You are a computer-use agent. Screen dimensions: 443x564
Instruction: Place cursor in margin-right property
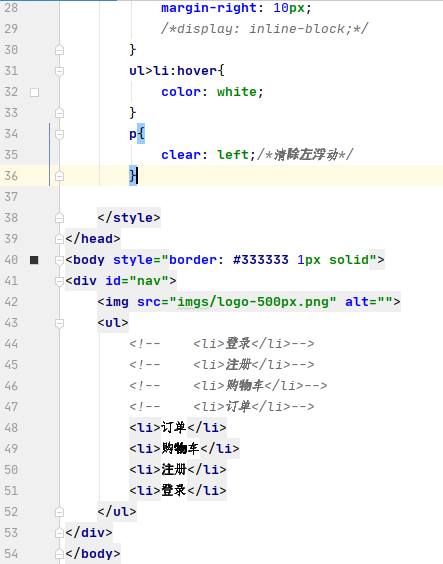click(x=209, y=8)
